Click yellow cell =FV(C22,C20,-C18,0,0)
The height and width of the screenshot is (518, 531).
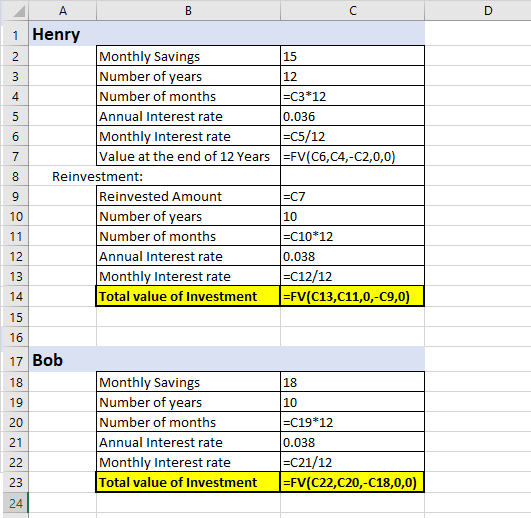point(353,482)
